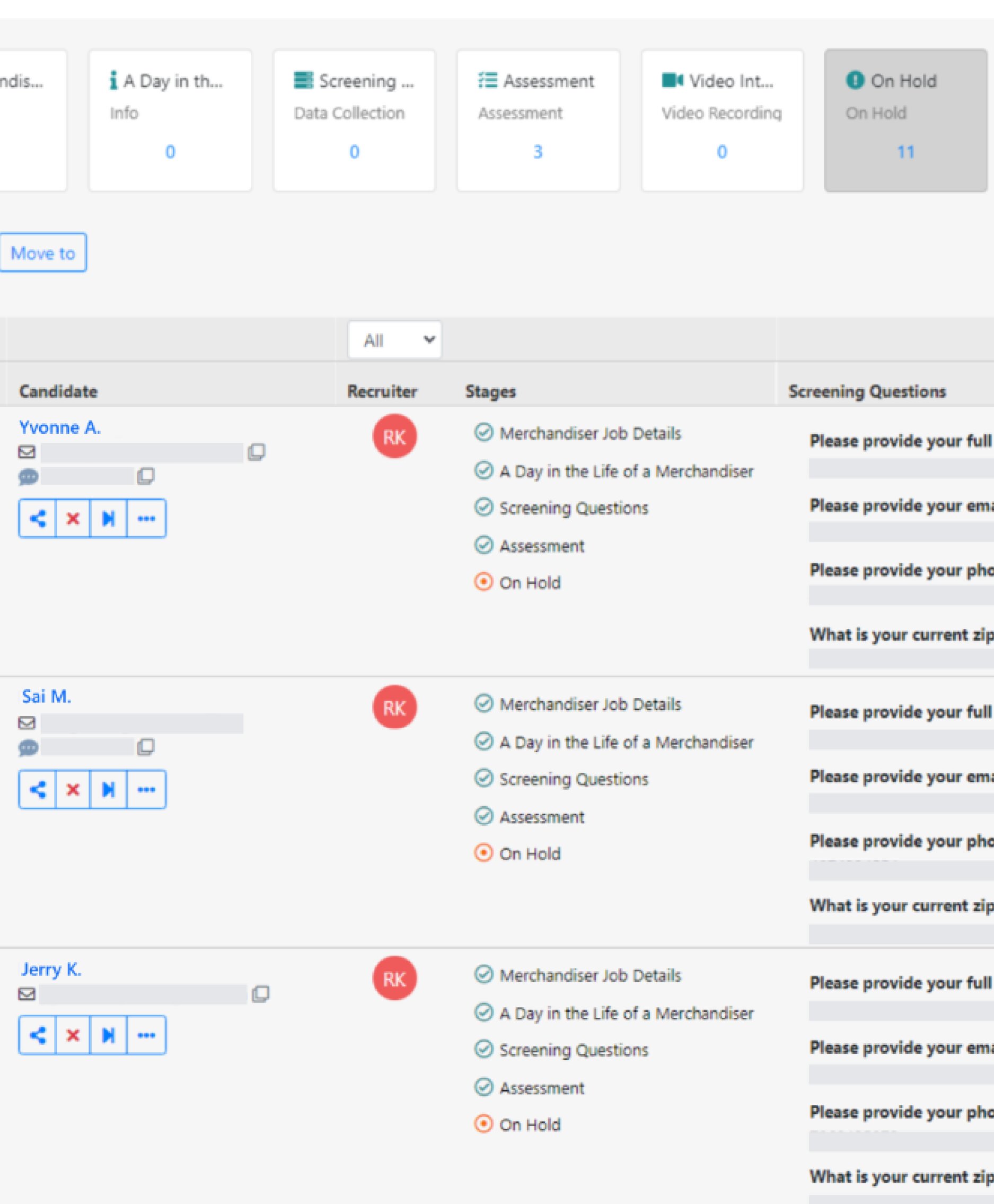This screenshot has height=1204, width=994.
Task: Select Jerry K.'s Assessment stage
Action: 530,1088
